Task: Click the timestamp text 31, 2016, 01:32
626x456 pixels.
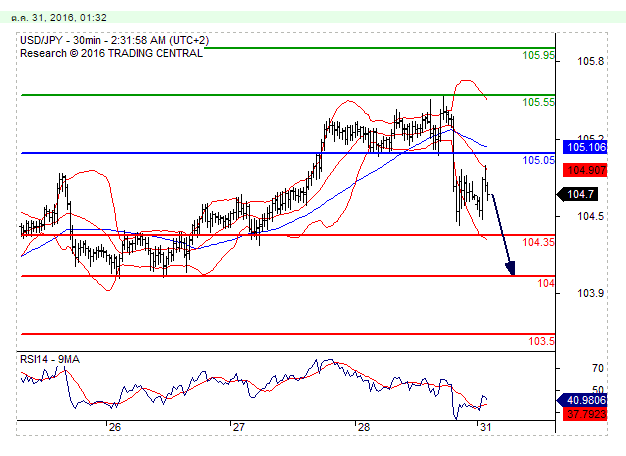Action: (69, 18)
